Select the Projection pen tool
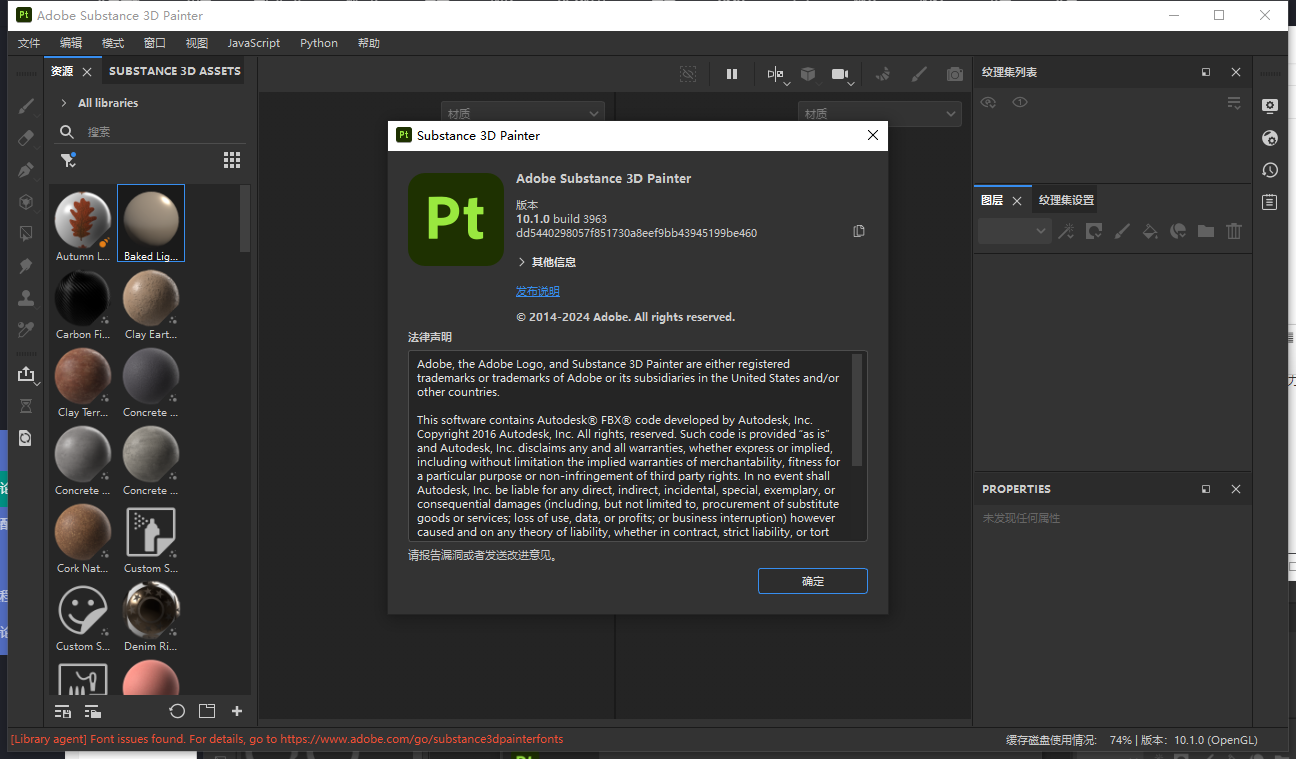1296x759 pixels. (27, 170)
